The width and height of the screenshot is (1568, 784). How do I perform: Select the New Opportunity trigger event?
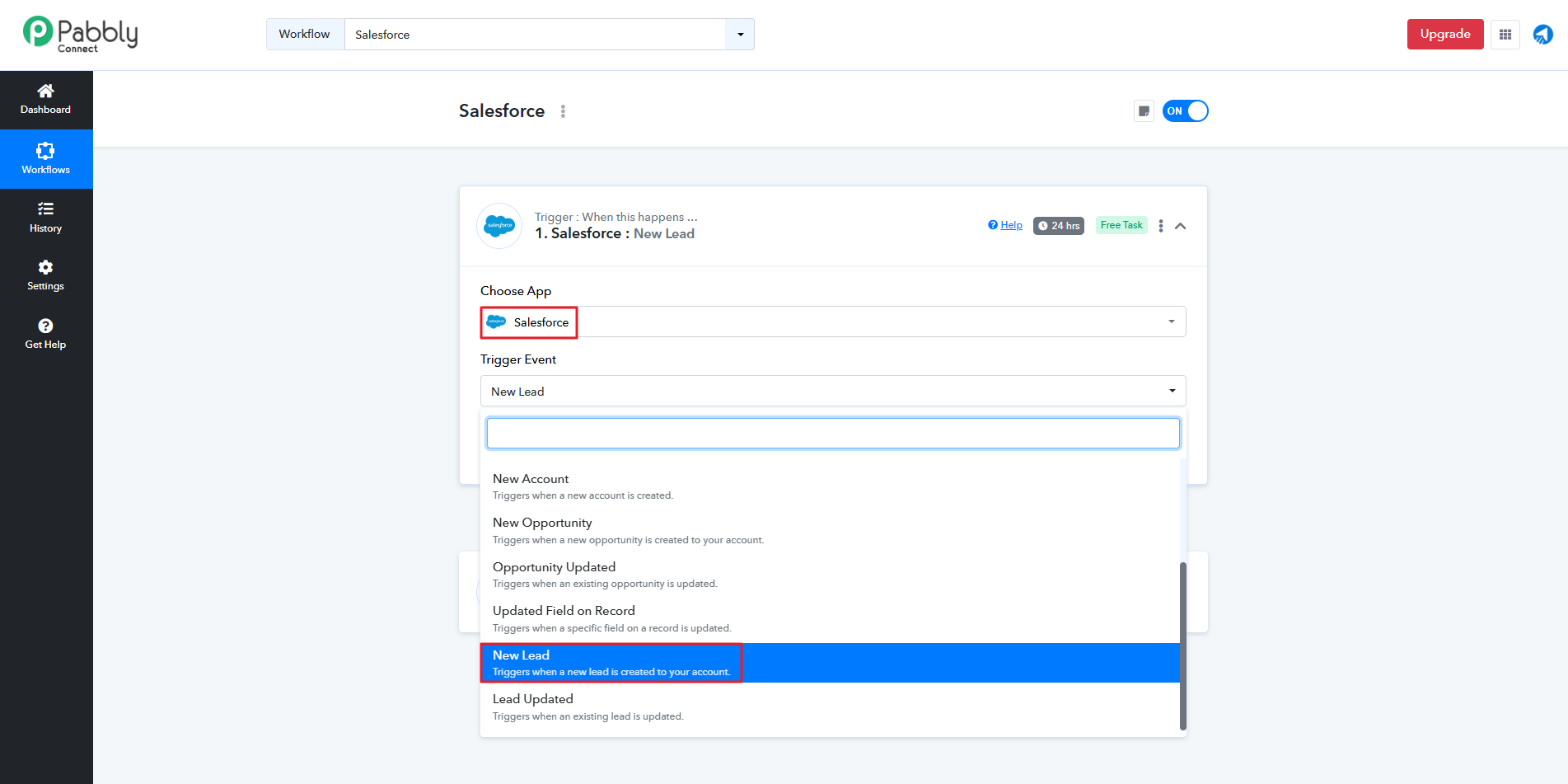(x=542, y=523)
